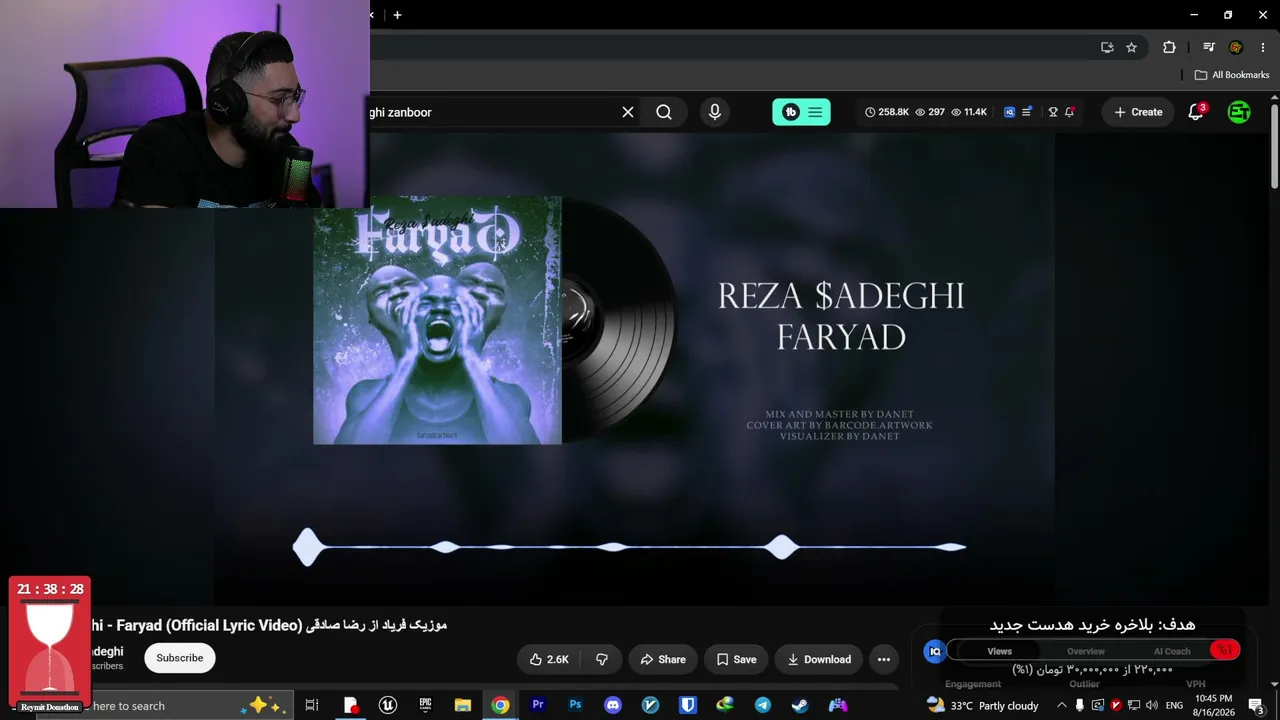Open the vidIQ icon in the stats bar

[x=1009, y=112]
